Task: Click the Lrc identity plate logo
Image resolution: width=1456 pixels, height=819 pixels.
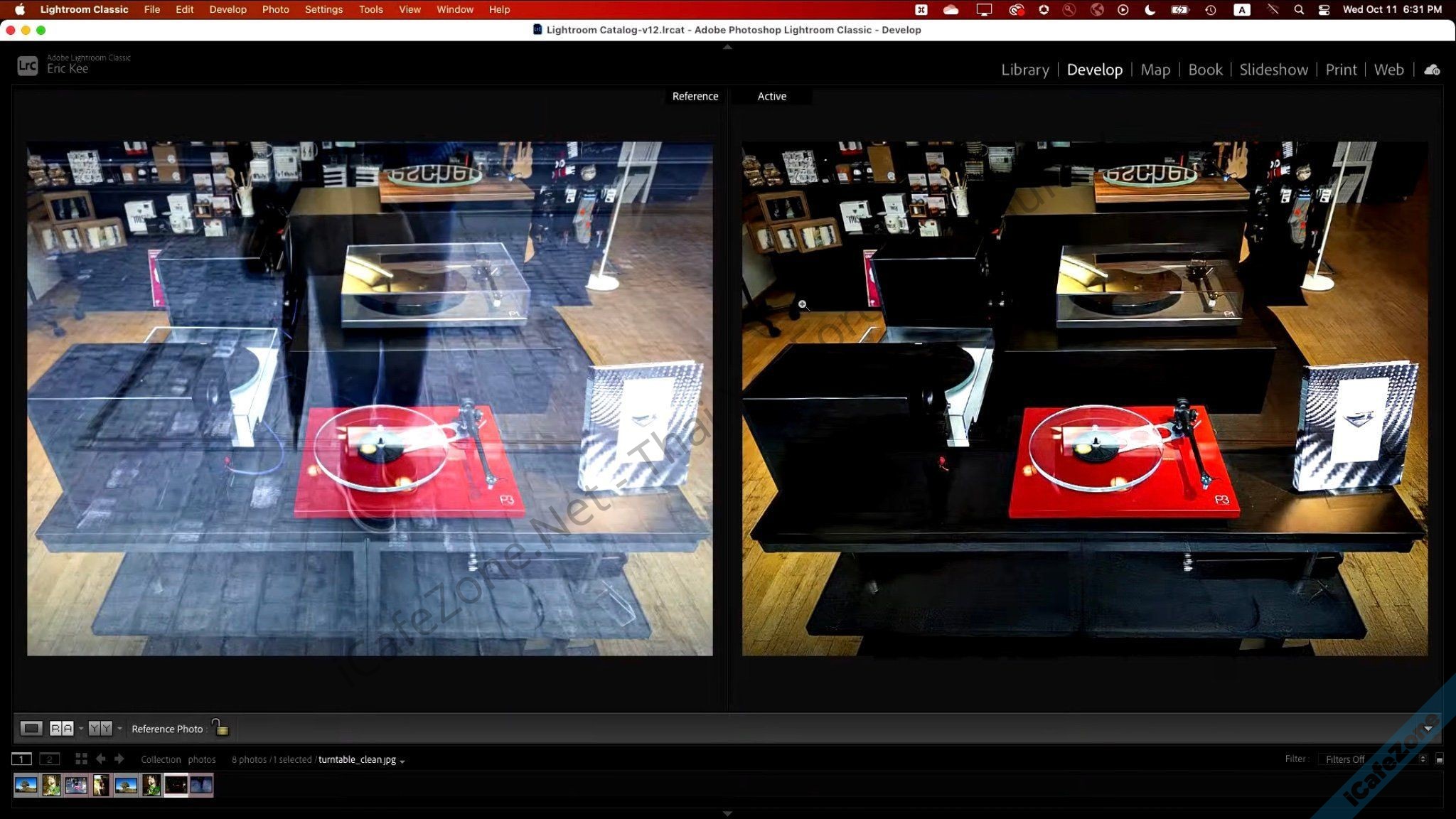Action: [27, 65]
